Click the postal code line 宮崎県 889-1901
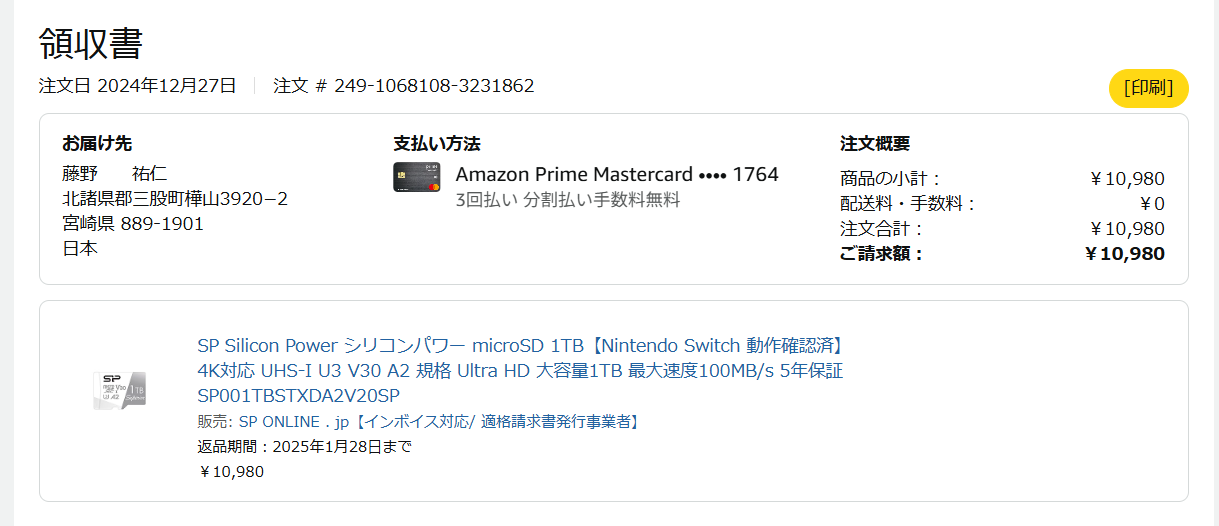Image resolution: width=1219 pixels, height=526 pixels. point(133,224)
